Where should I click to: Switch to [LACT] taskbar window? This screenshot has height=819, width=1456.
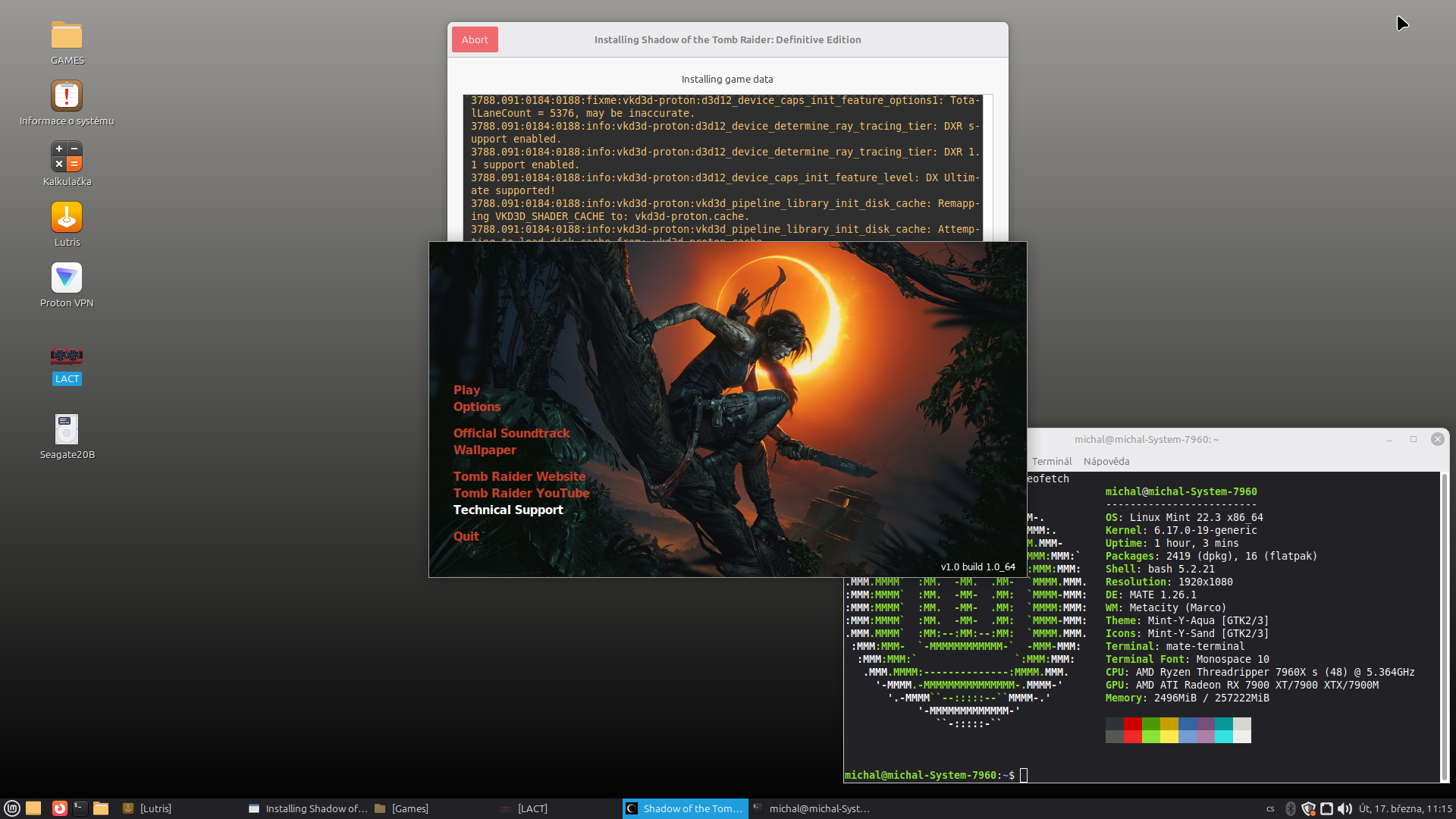tap(532, 808)
